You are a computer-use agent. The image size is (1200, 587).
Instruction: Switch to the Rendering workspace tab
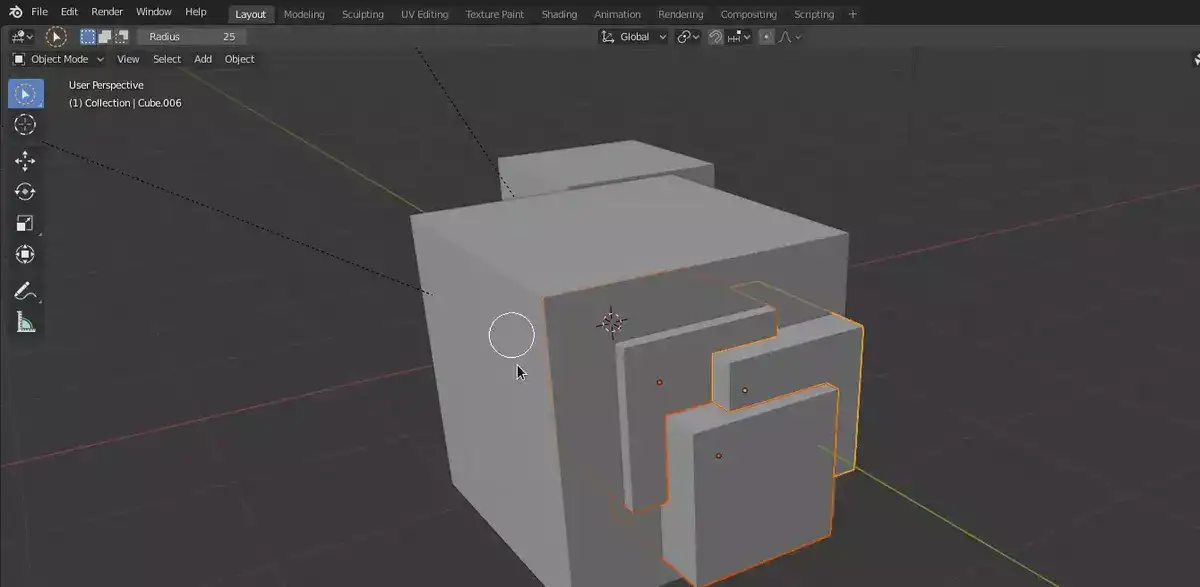(x=681, y=14)
